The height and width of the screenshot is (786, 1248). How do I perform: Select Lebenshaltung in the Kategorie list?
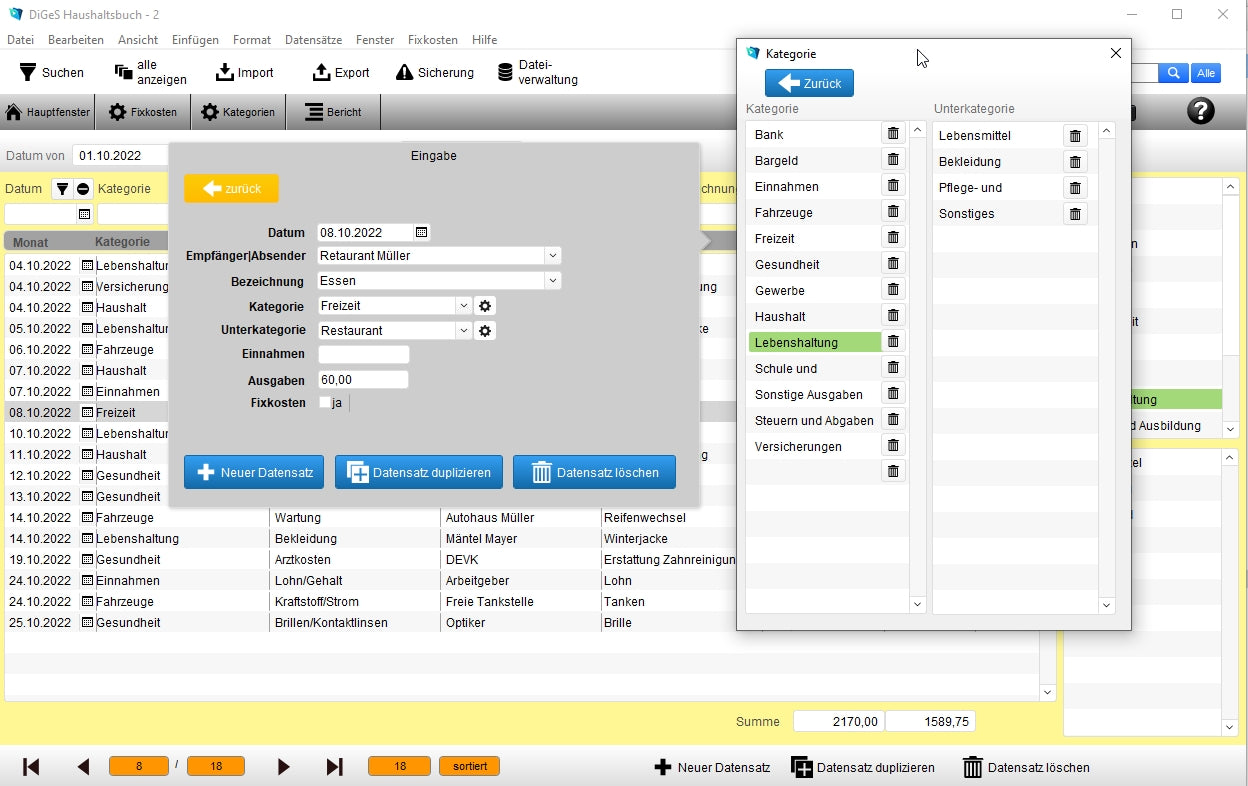click(x=813, y=343)
